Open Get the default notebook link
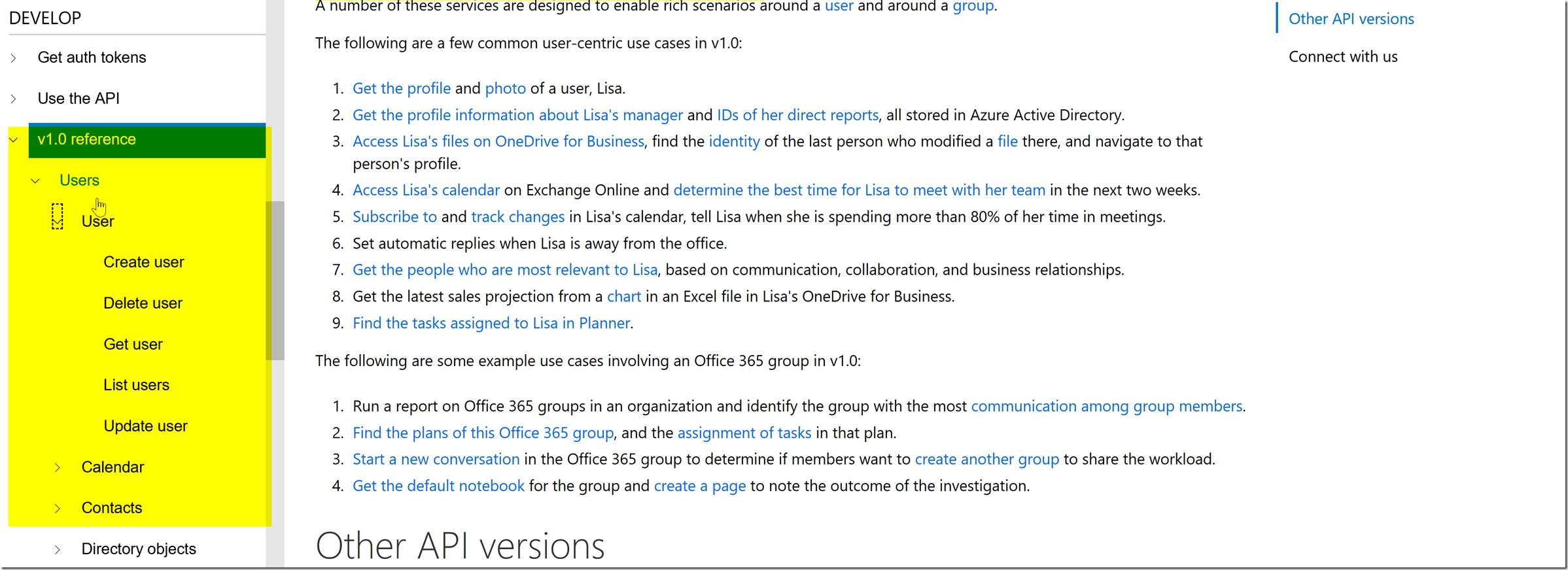1568x570 pixels. (438, 486)
